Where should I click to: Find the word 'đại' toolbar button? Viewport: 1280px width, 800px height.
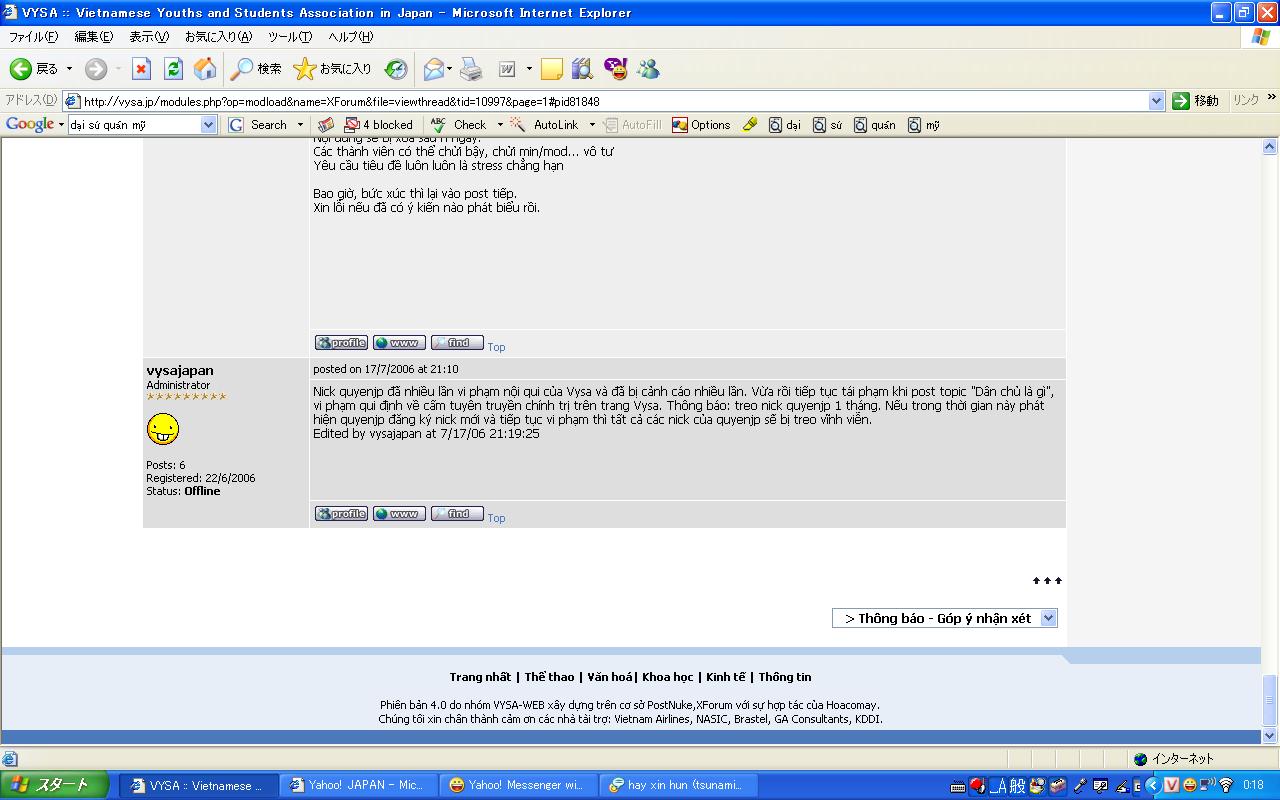click(x=785, y=125)
